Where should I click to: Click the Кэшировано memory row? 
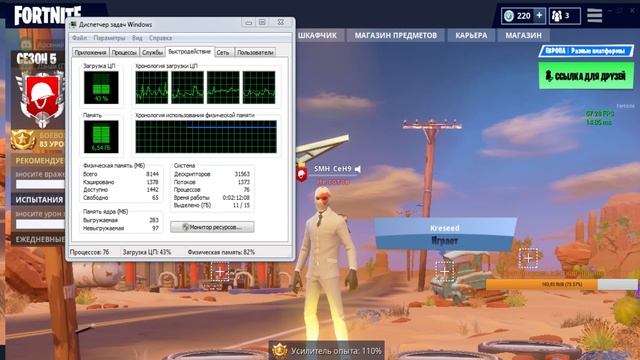tap(121, 182)
